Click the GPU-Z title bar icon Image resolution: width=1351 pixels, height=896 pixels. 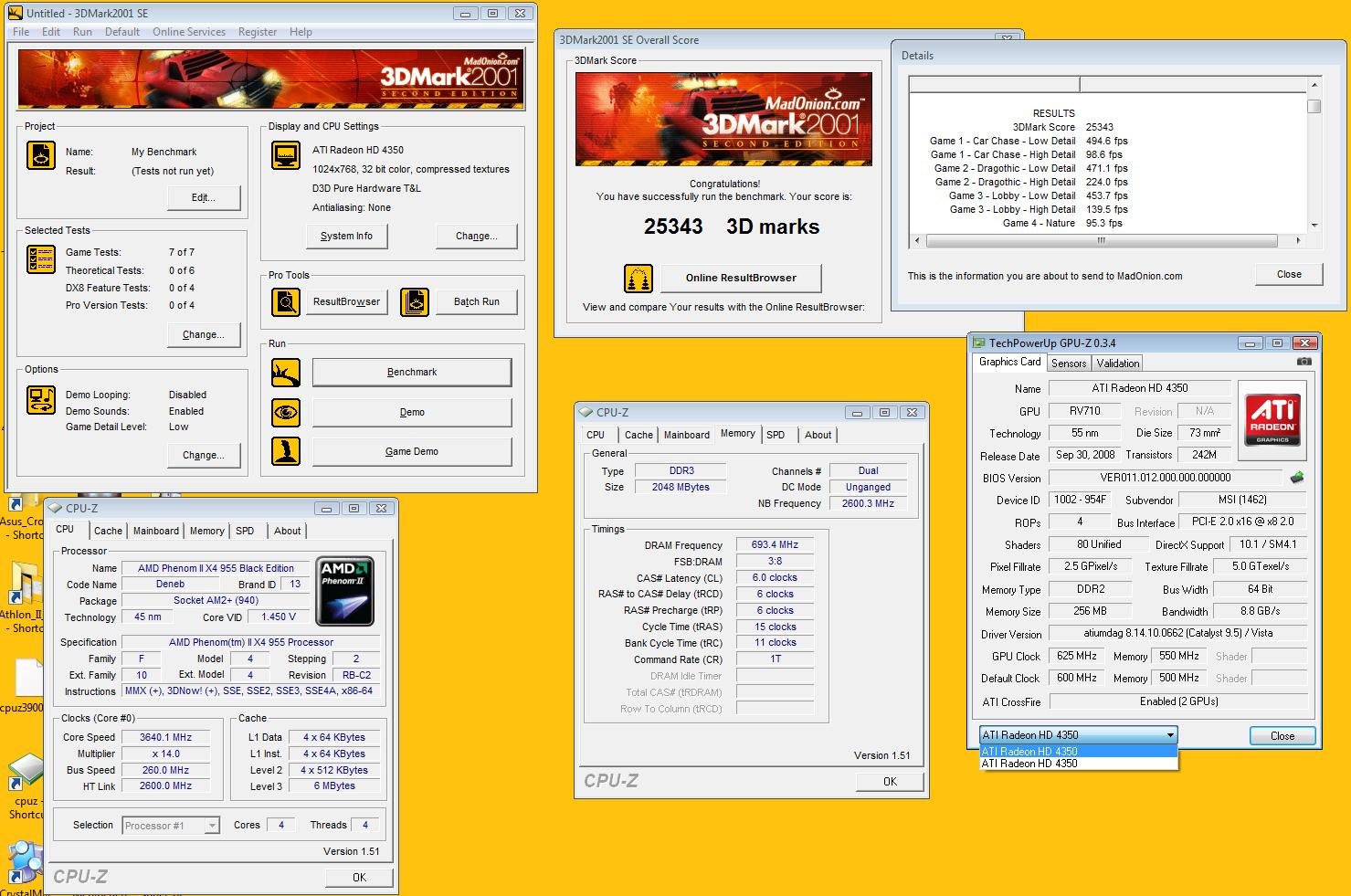980,343
